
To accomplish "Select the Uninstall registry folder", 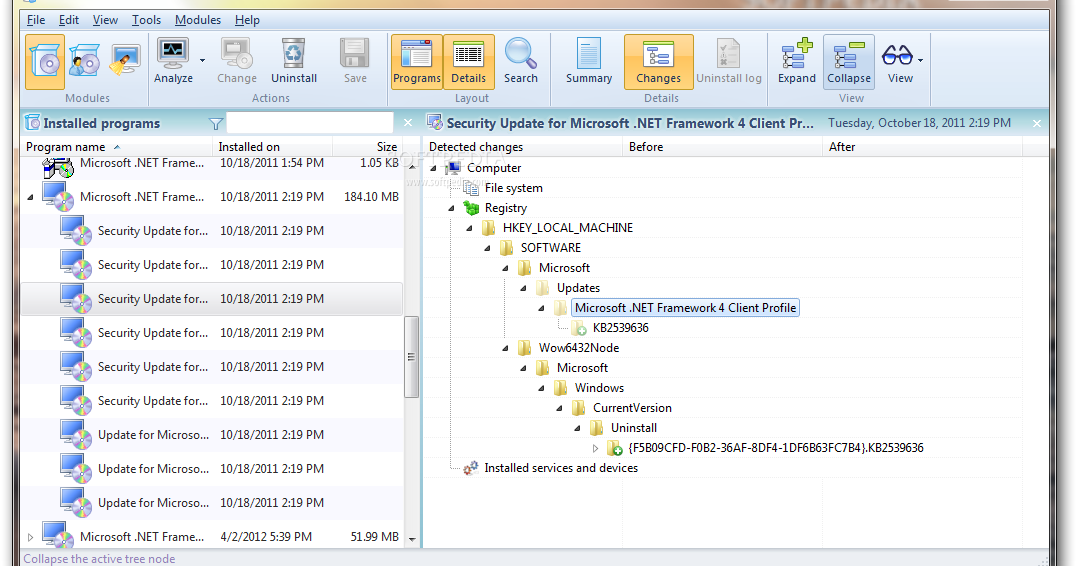I will pos(633,428).
